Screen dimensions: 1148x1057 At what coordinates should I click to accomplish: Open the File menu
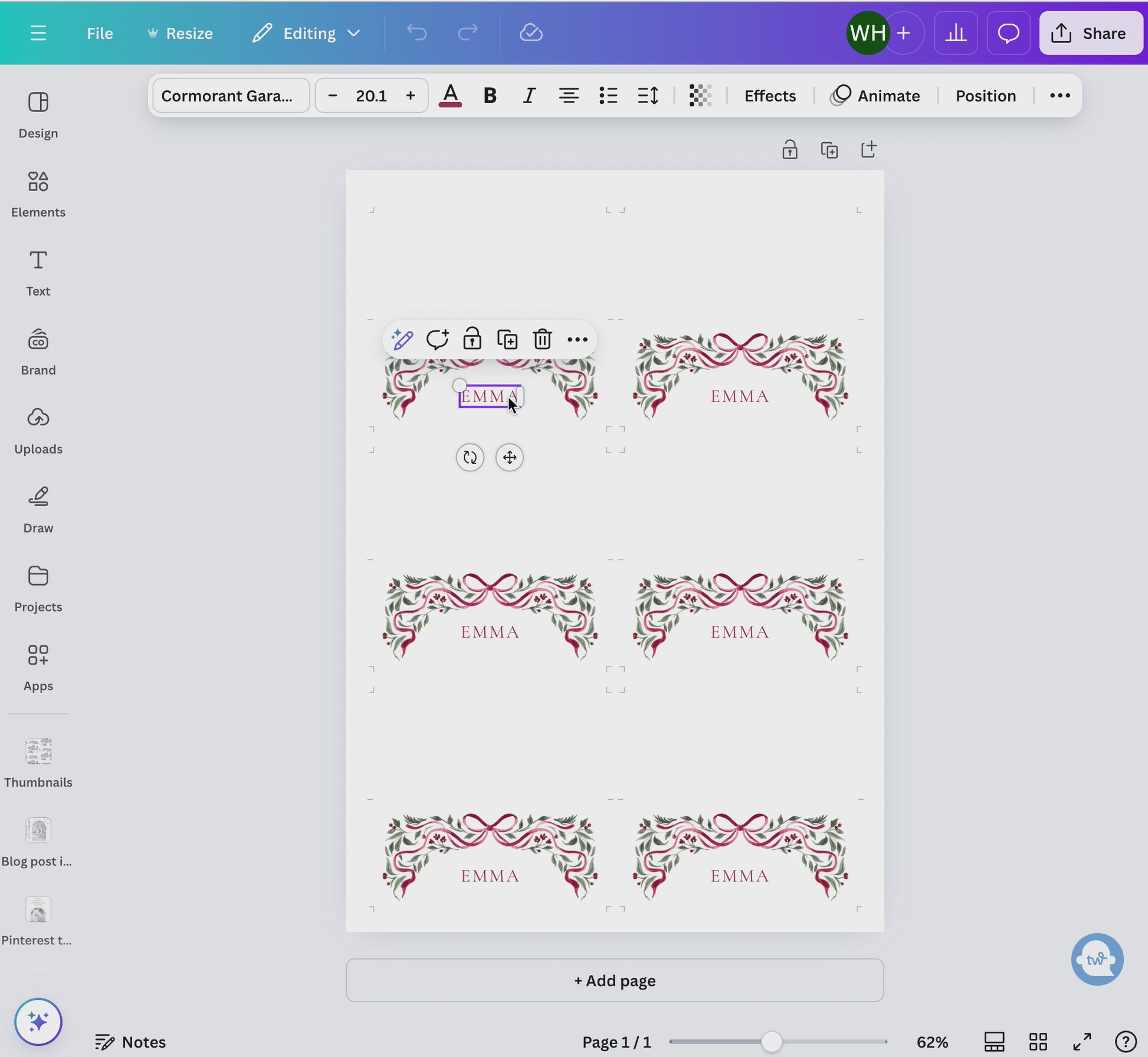(x=100, y=33)
